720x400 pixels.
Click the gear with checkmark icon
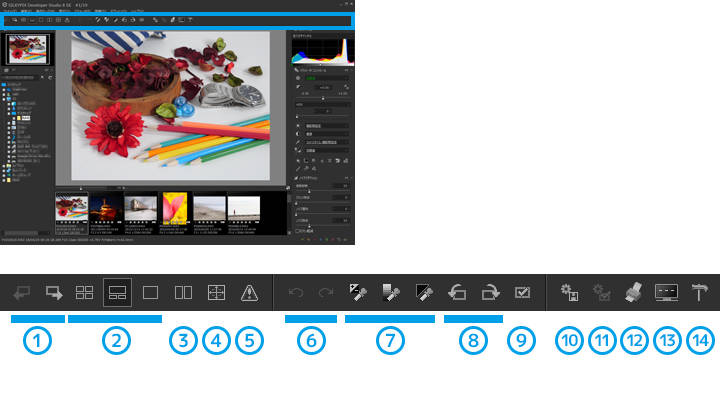[603, 293]
